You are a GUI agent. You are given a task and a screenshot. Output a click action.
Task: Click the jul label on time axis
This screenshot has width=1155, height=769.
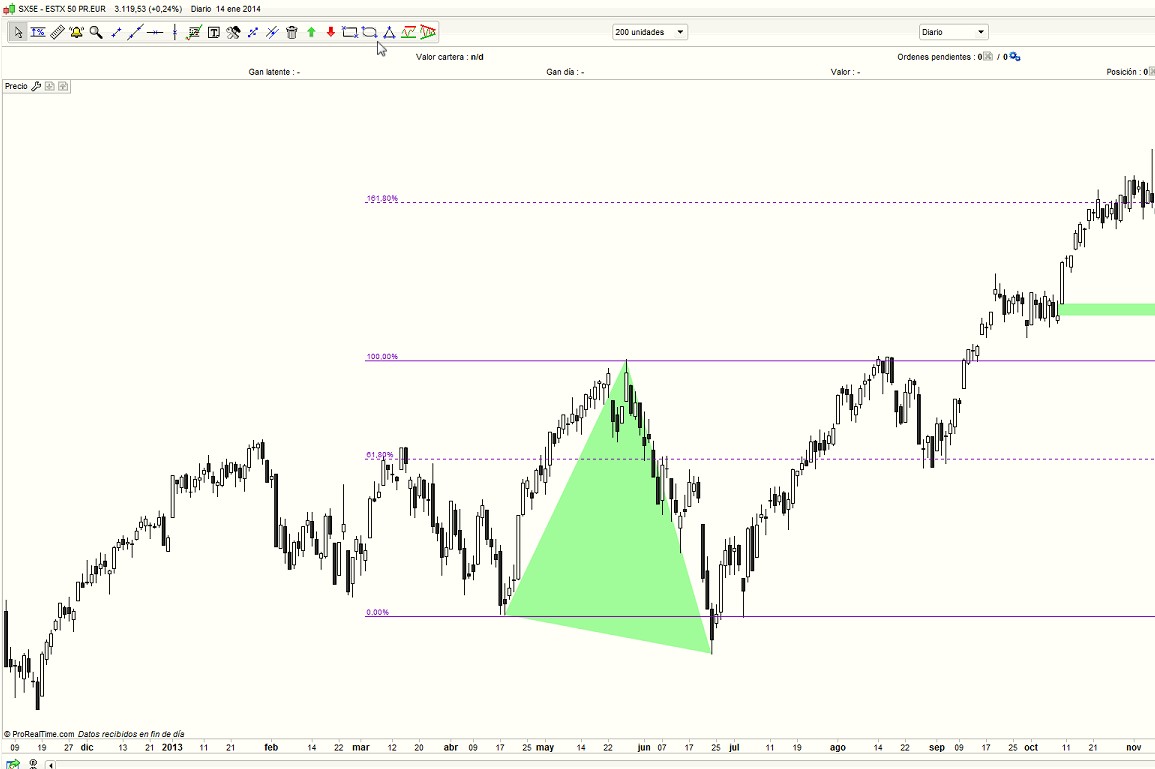pos(734,747)
